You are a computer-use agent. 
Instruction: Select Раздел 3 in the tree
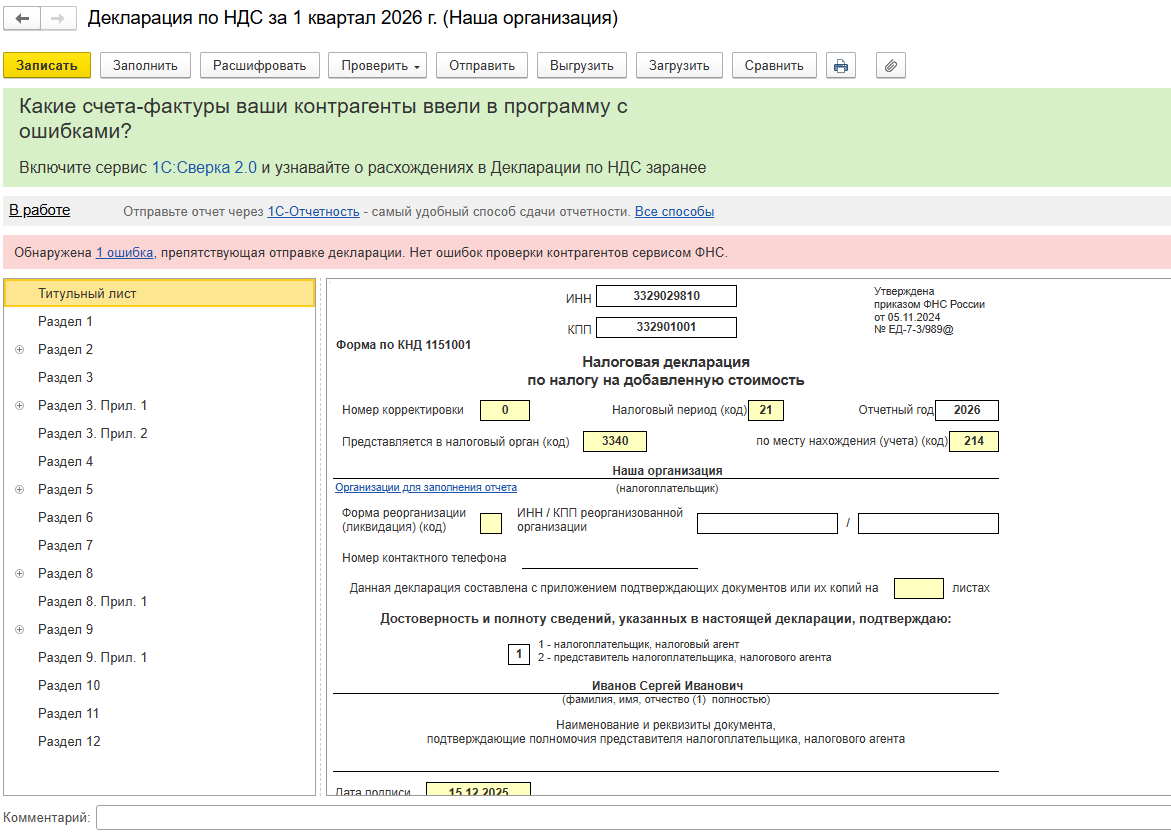tap(160, 377)
